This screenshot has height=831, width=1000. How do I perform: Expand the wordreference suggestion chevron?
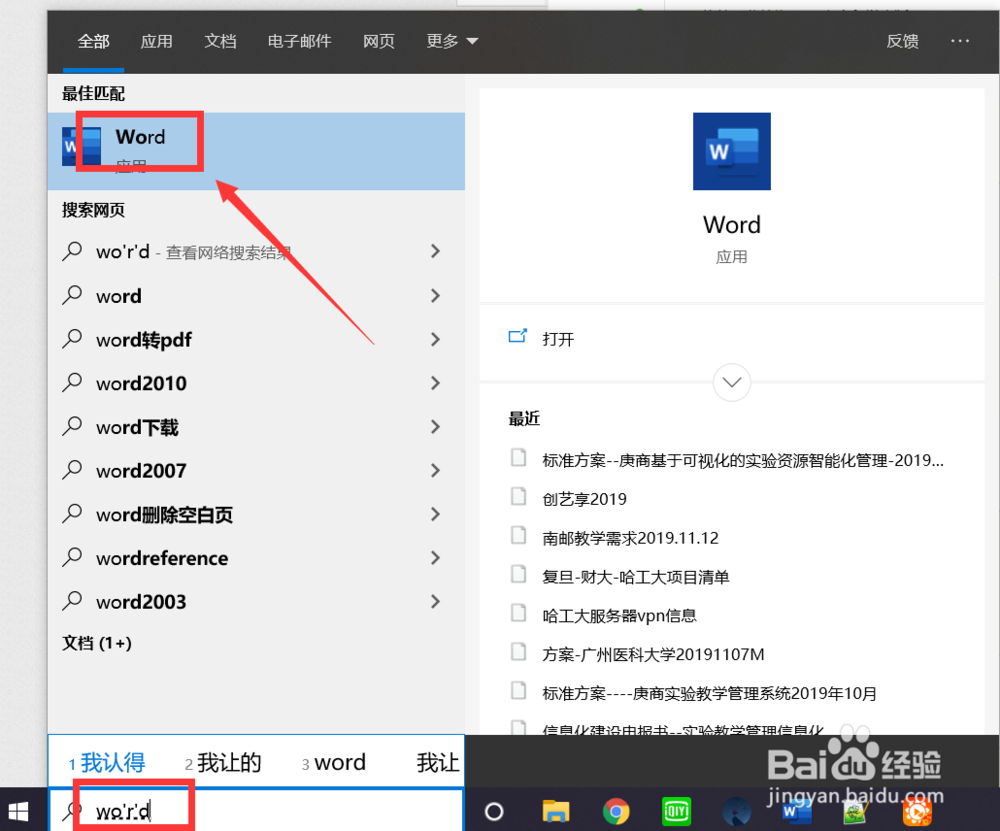point(435,558)
